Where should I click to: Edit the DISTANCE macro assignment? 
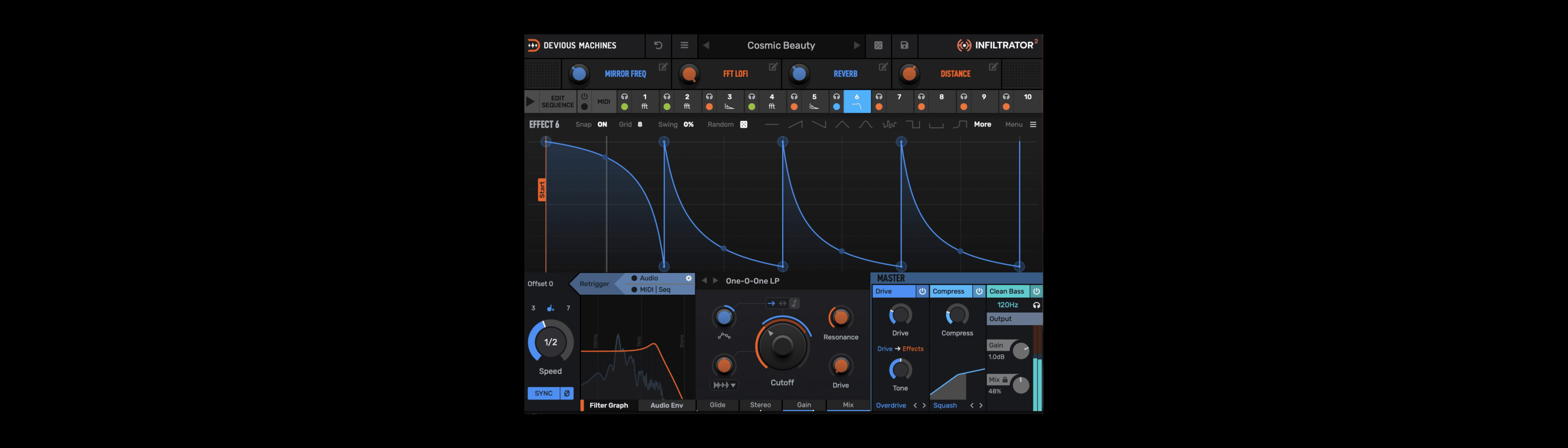tap(993, 66)
